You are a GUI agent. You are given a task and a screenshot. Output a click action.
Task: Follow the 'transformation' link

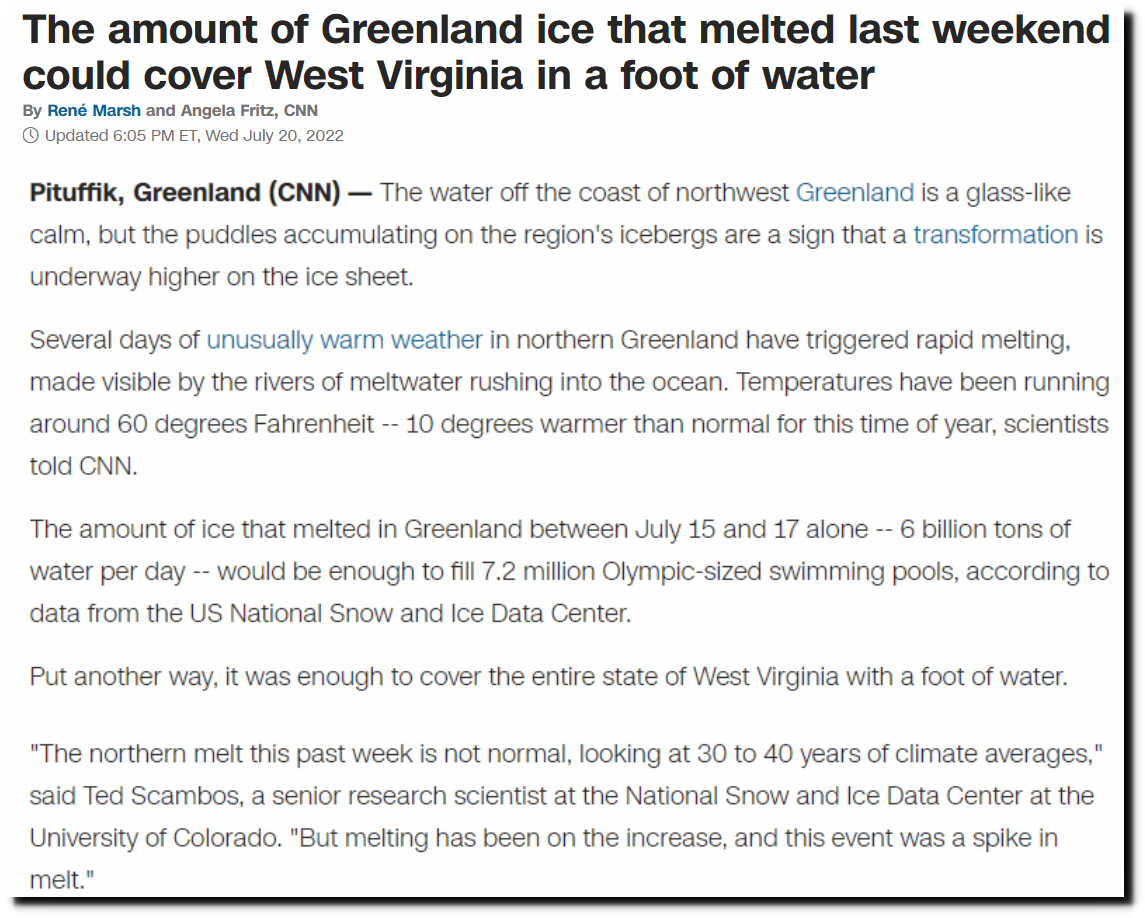tap(995, 235)
